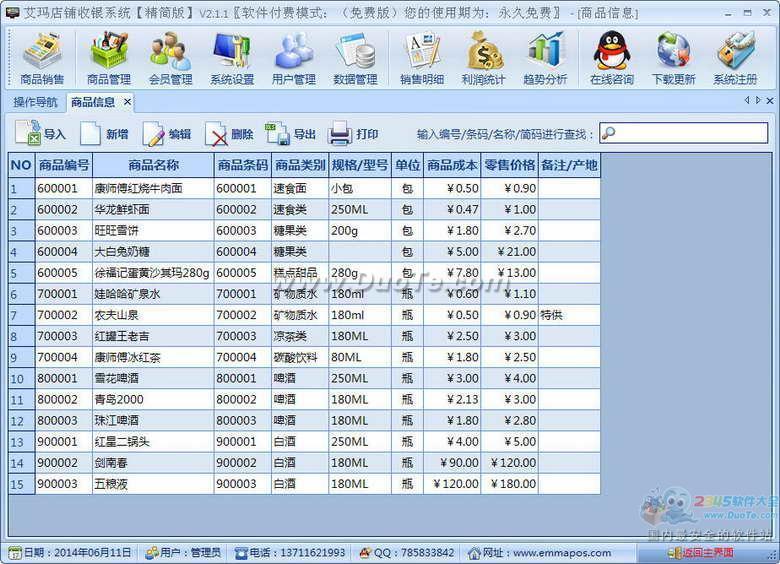This screenshot has height=564, width=780.
Task: Click the 导入 import button
Action: coord(41,134)
